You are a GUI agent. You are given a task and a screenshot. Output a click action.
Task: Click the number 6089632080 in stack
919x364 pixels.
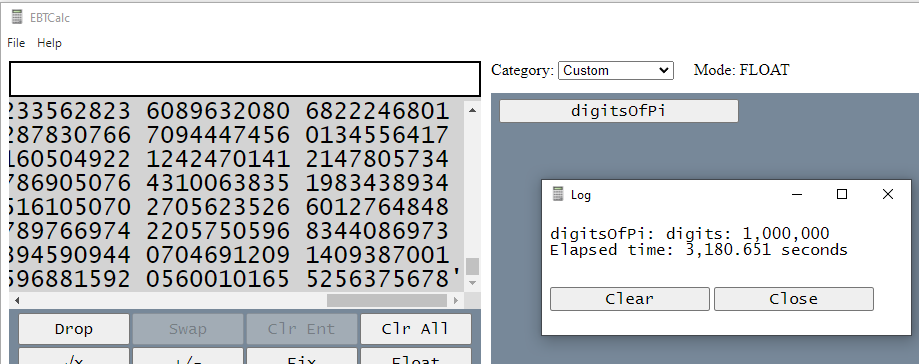(x=218, y=111)
